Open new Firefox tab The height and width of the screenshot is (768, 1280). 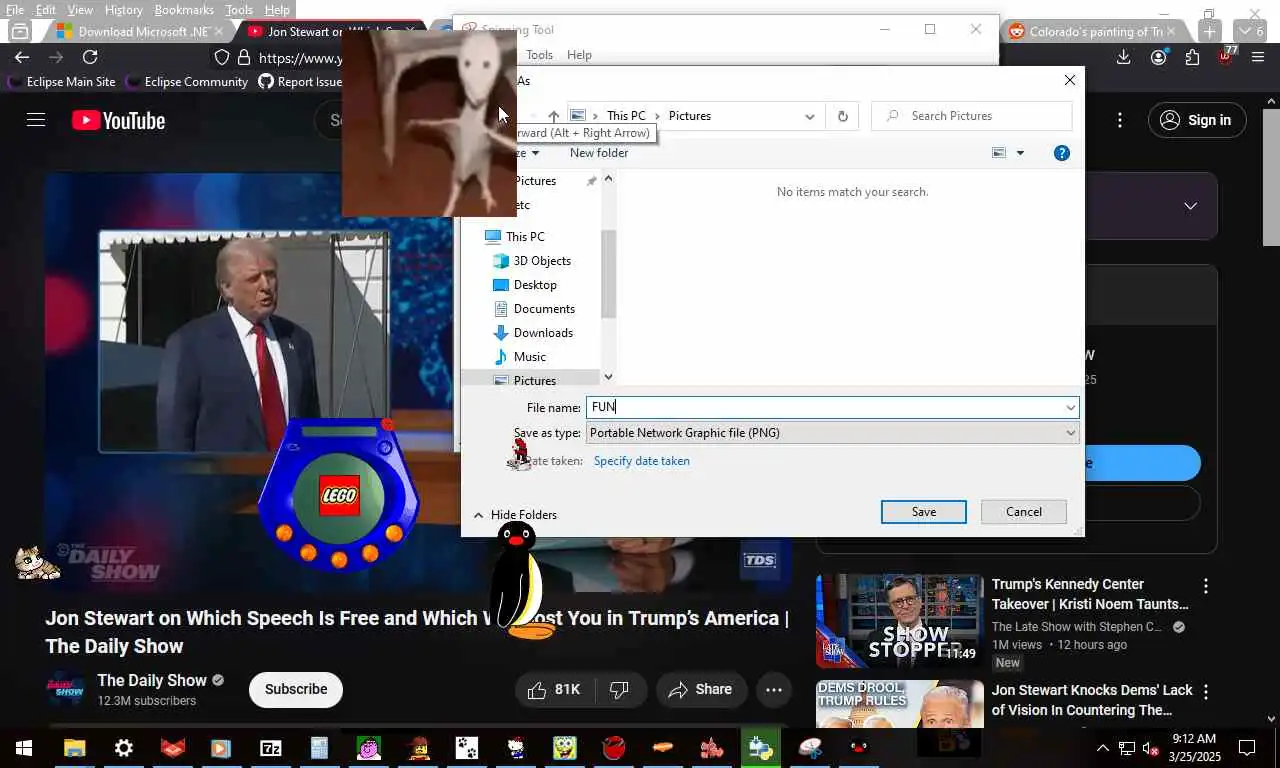tap(1209, 31)
